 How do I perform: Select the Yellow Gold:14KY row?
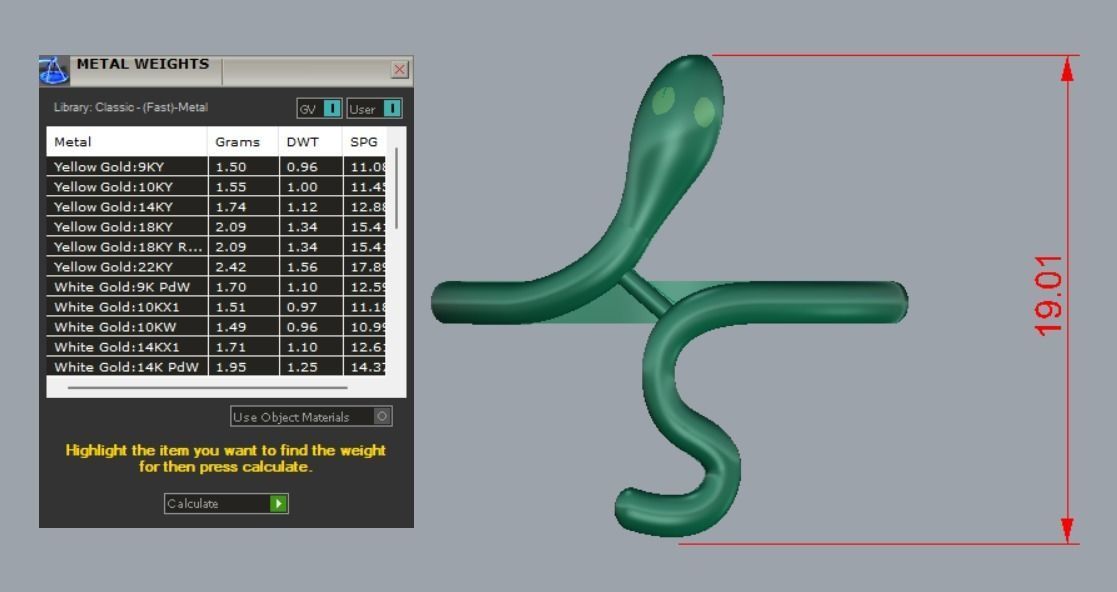(x=217, y=207)
